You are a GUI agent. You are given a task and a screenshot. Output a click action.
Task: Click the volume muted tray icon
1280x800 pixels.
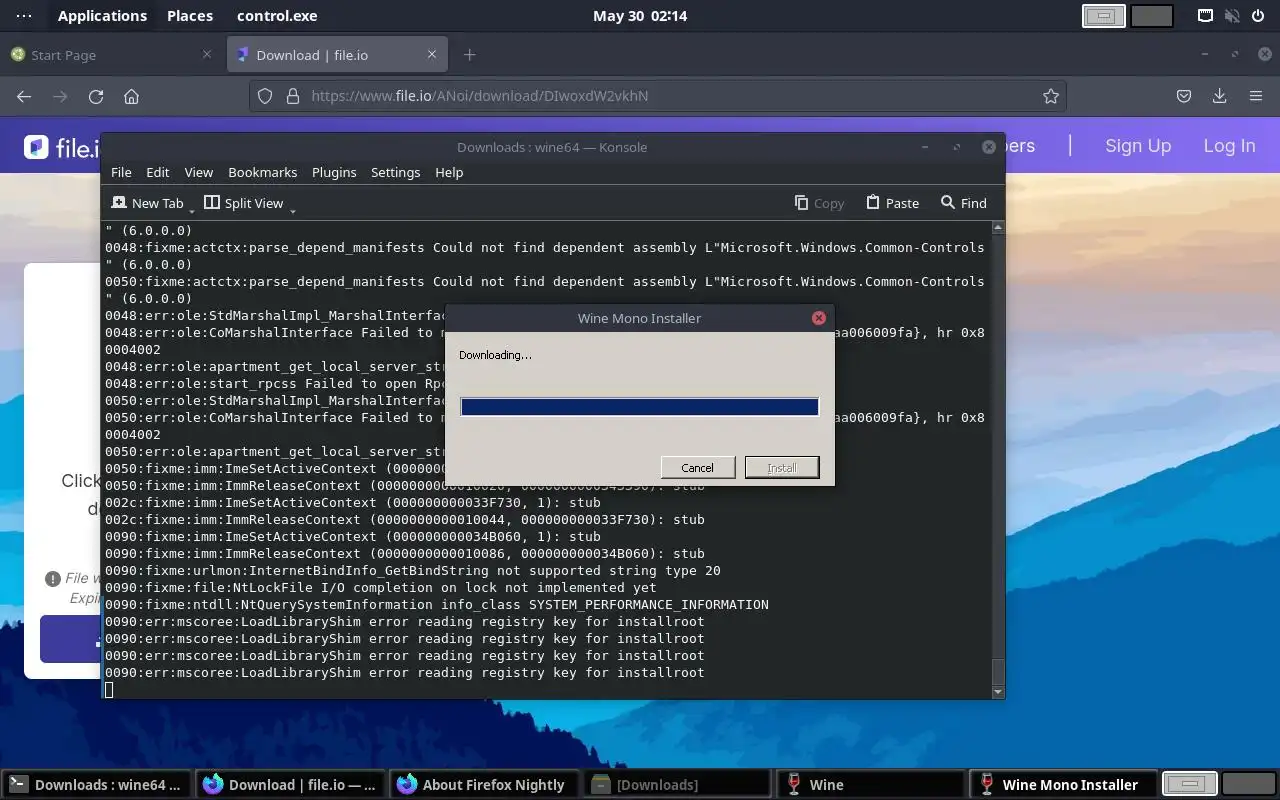click(x=1232, y=16)
